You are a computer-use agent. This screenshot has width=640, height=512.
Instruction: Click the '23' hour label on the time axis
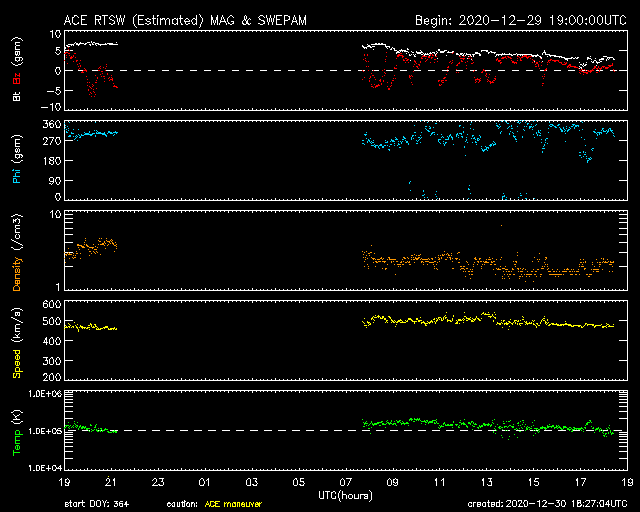tap(158, 482)
